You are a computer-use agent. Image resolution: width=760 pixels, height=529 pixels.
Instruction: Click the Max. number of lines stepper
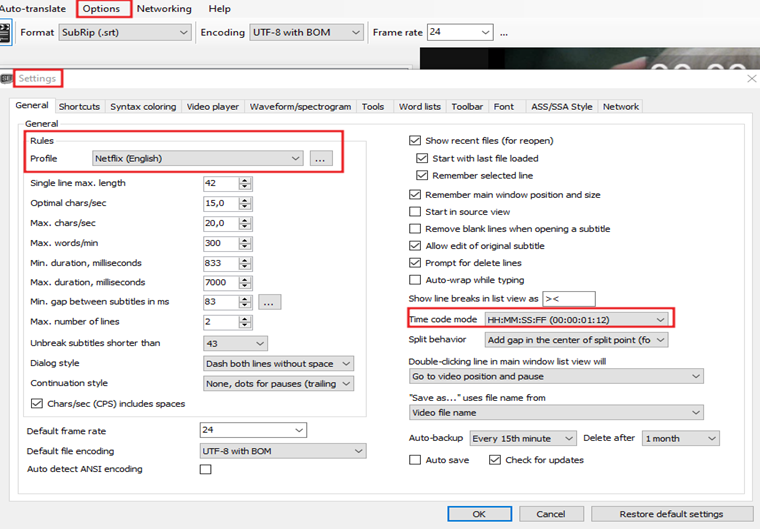[245, 322]
